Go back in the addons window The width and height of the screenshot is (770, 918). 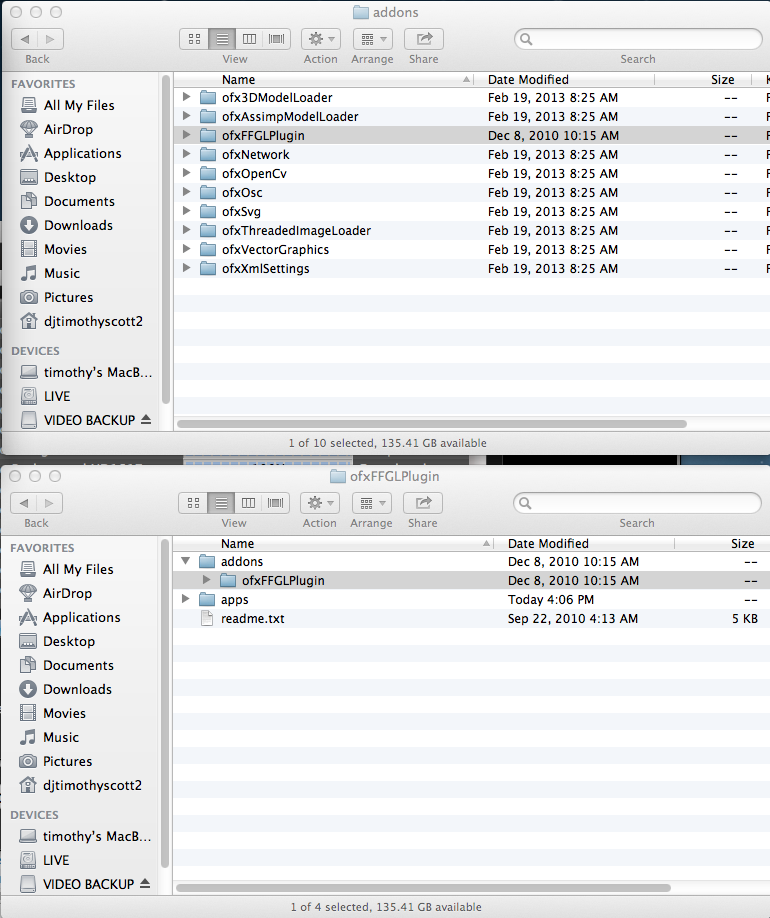click(x=25, y=39)
